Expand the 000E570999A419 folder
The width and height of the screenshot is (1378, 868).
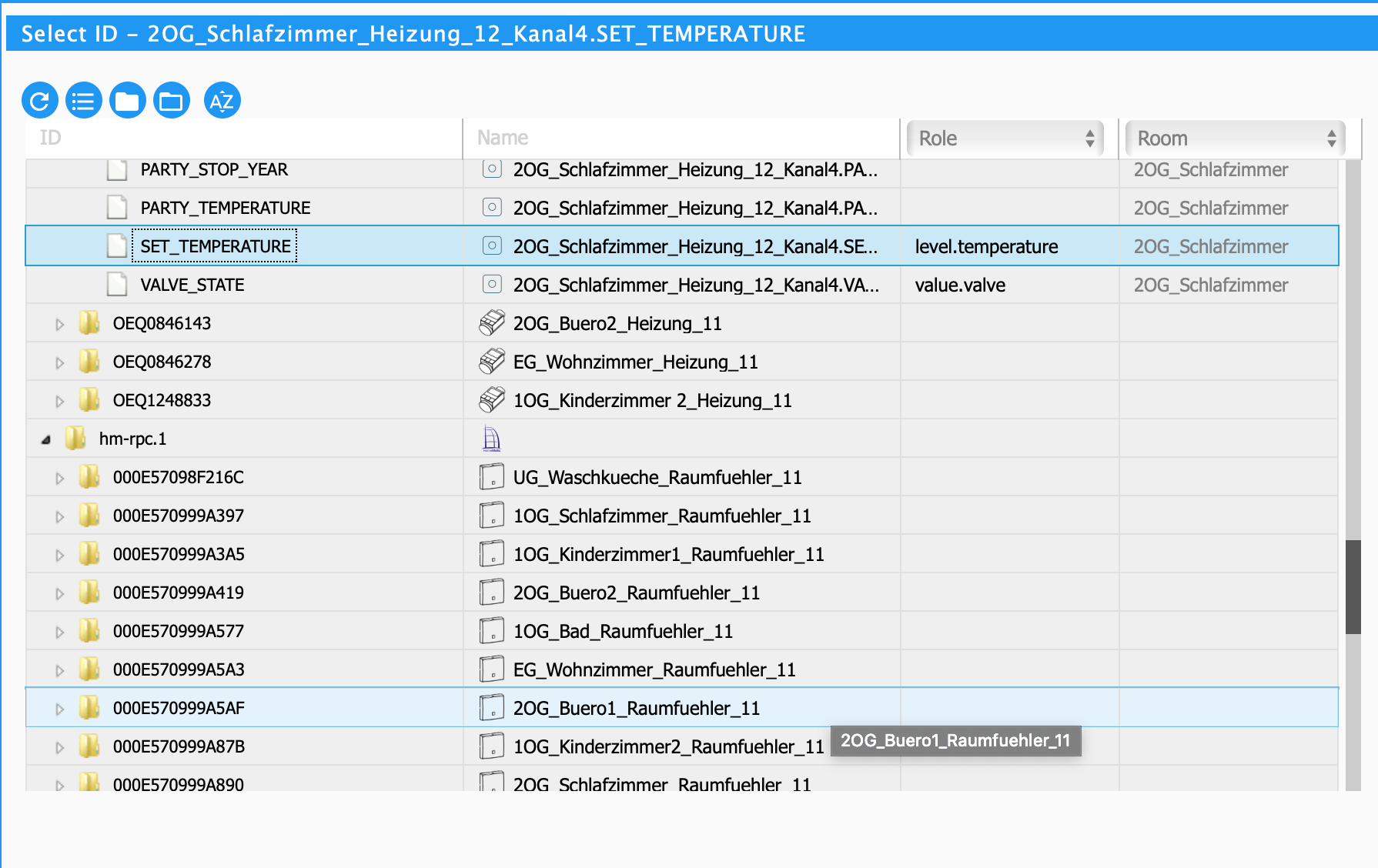click(59, 593)
